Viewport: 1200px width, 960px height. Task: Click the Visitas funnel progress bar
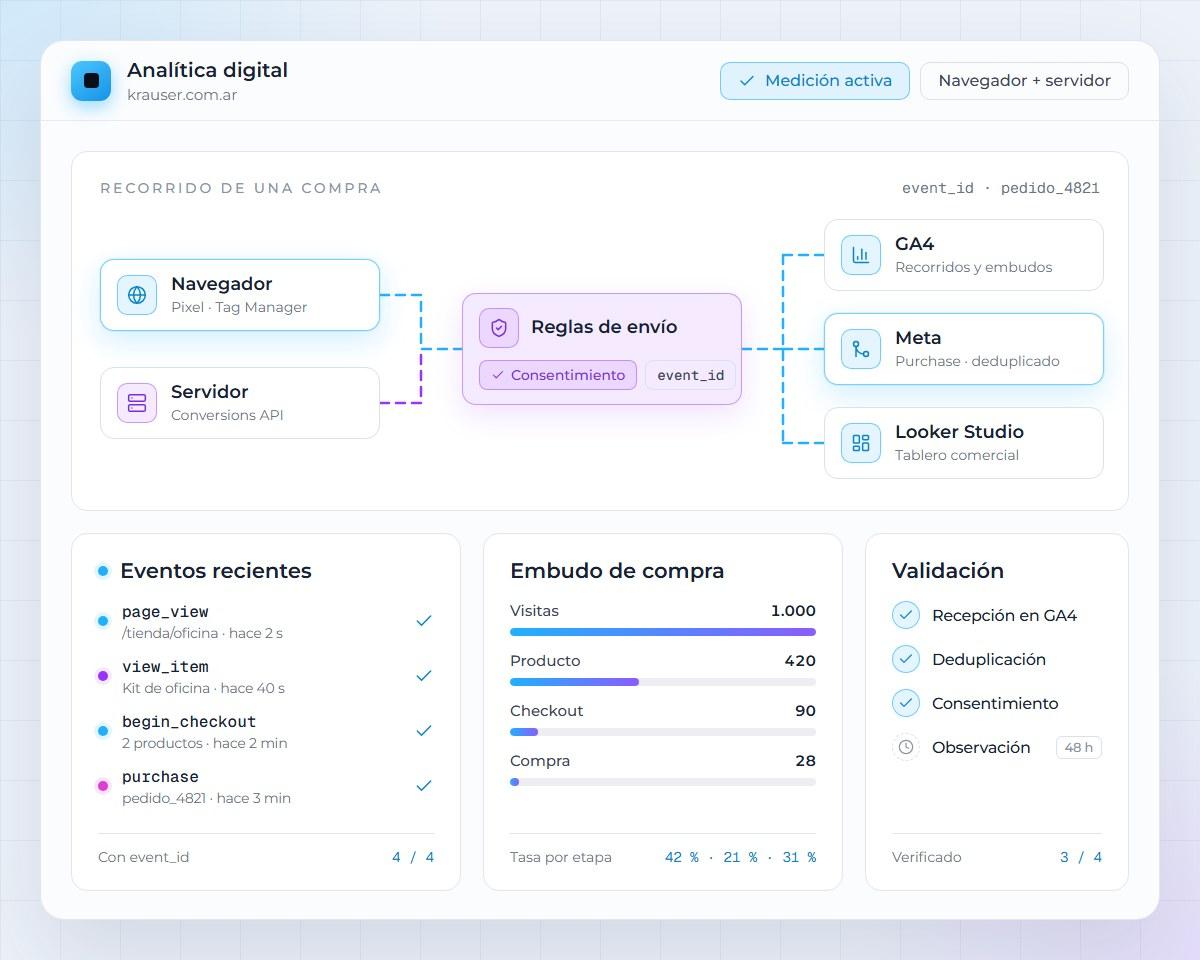coord(663,632)
